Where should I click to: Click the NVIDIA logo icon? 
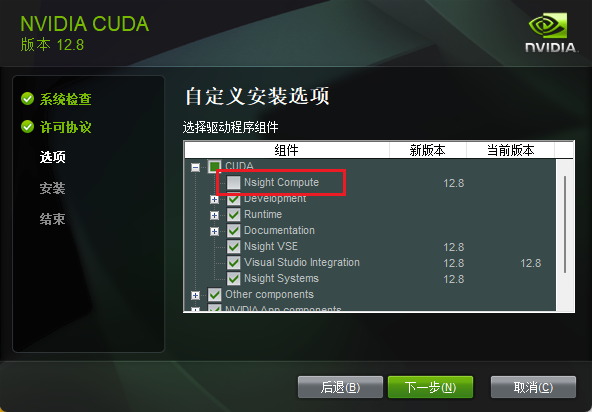click(551, 32)
